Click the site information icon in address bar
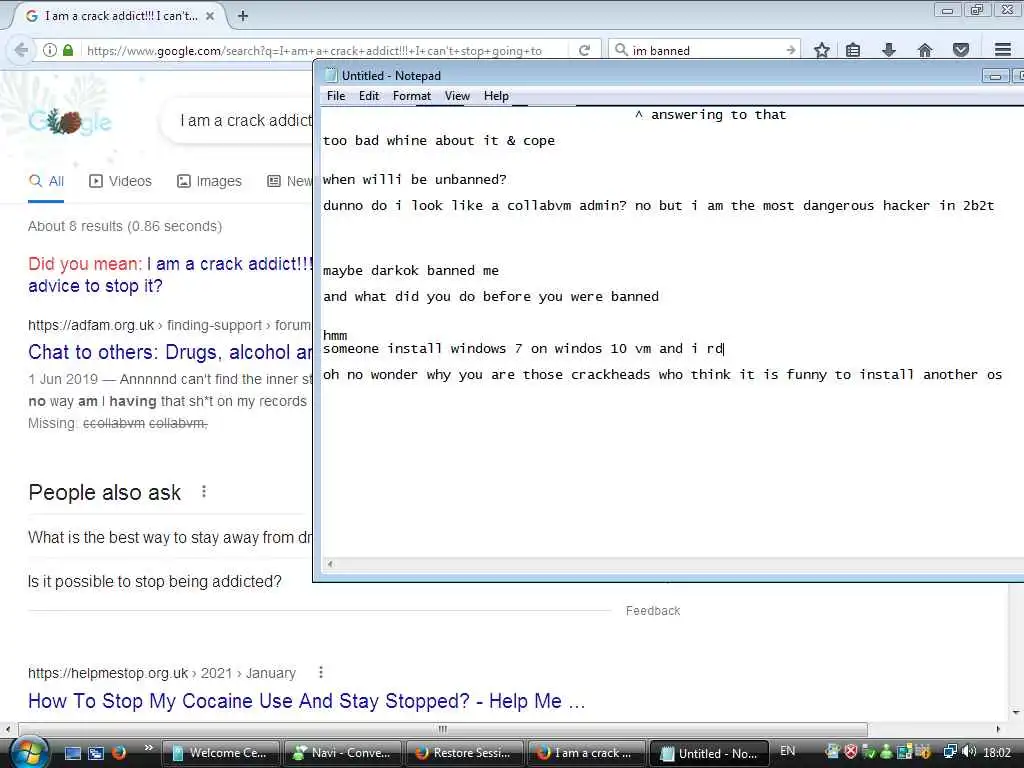The height and width of the screenshot is (768, 1024). click(x=50, y=50)
